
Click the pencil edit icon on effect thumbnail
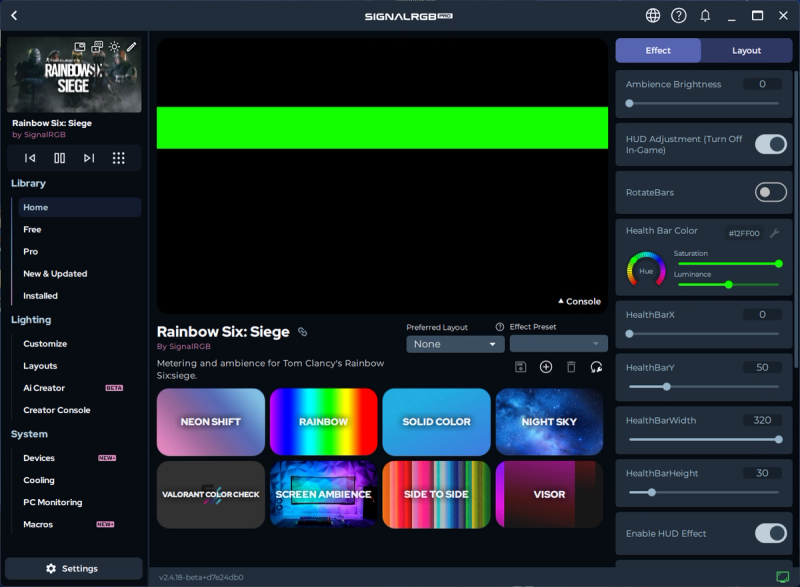point(131,47)
